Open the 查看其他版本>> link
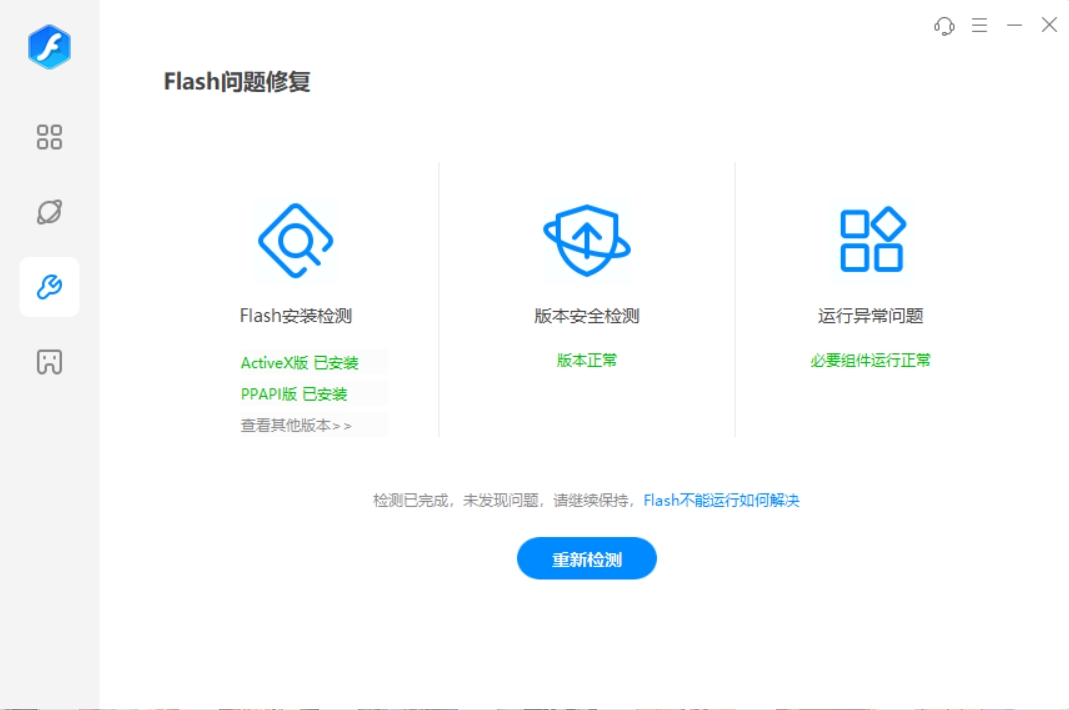 [296, 426]
